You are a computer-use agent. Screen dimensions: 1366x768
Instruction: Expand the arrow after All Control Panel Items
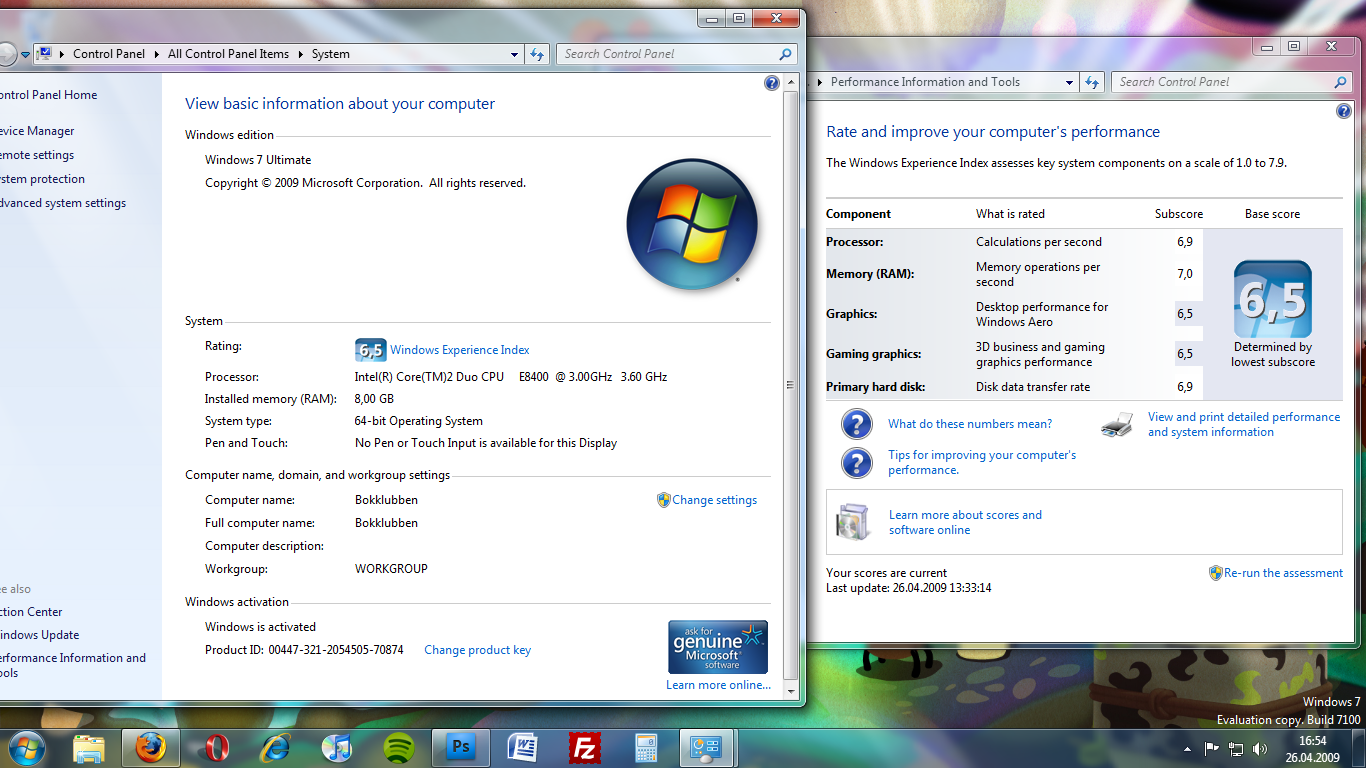(300, 54)
